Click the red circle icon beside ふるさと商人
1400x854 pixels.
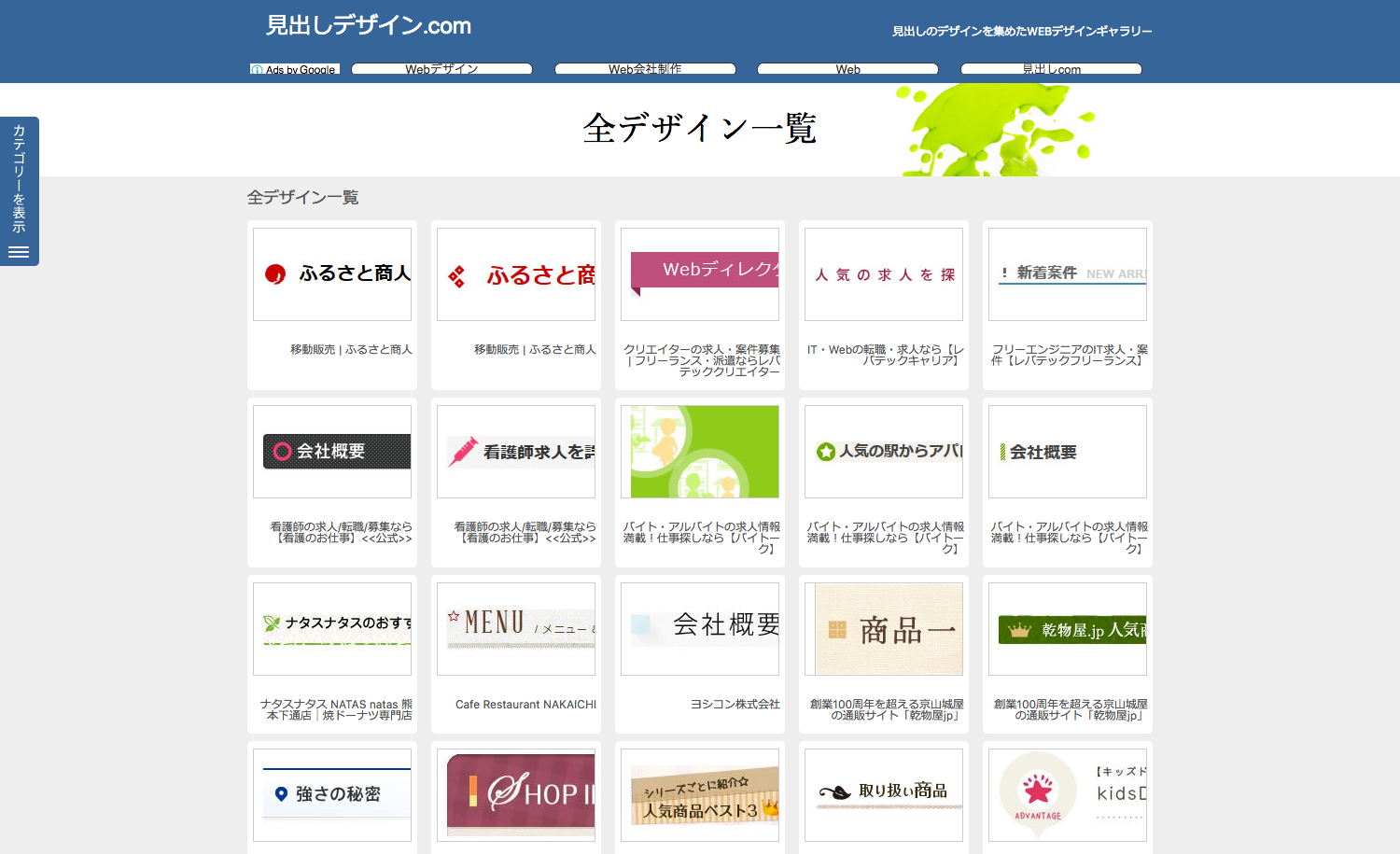(x=275, y=274)
